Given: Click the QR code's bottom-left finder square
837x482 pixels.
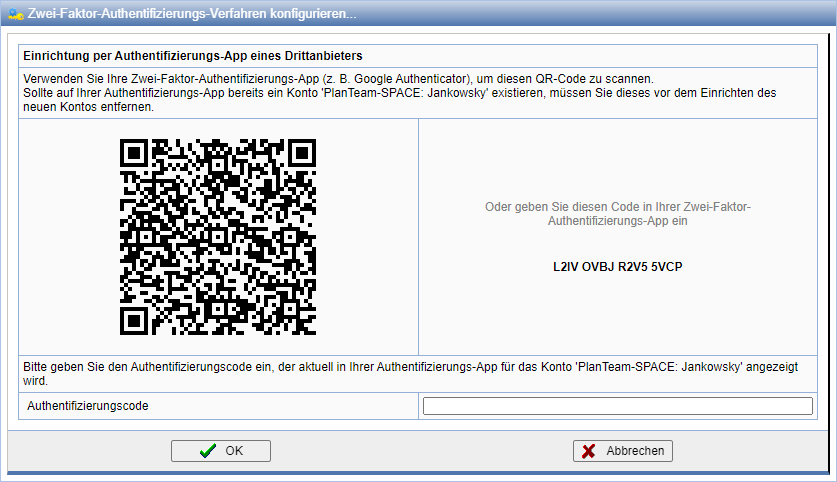Looking at the screenshot, I should point(137,317).
